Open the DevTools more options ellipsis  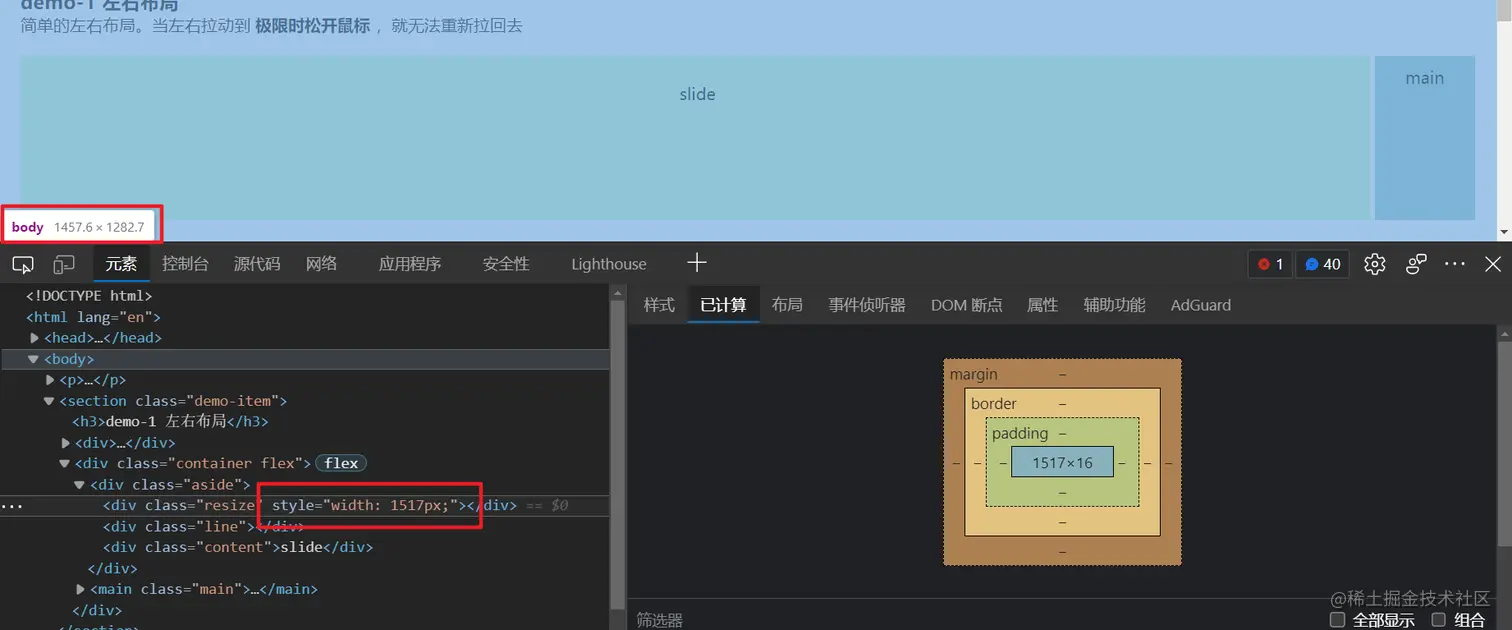pos(1455,264)
